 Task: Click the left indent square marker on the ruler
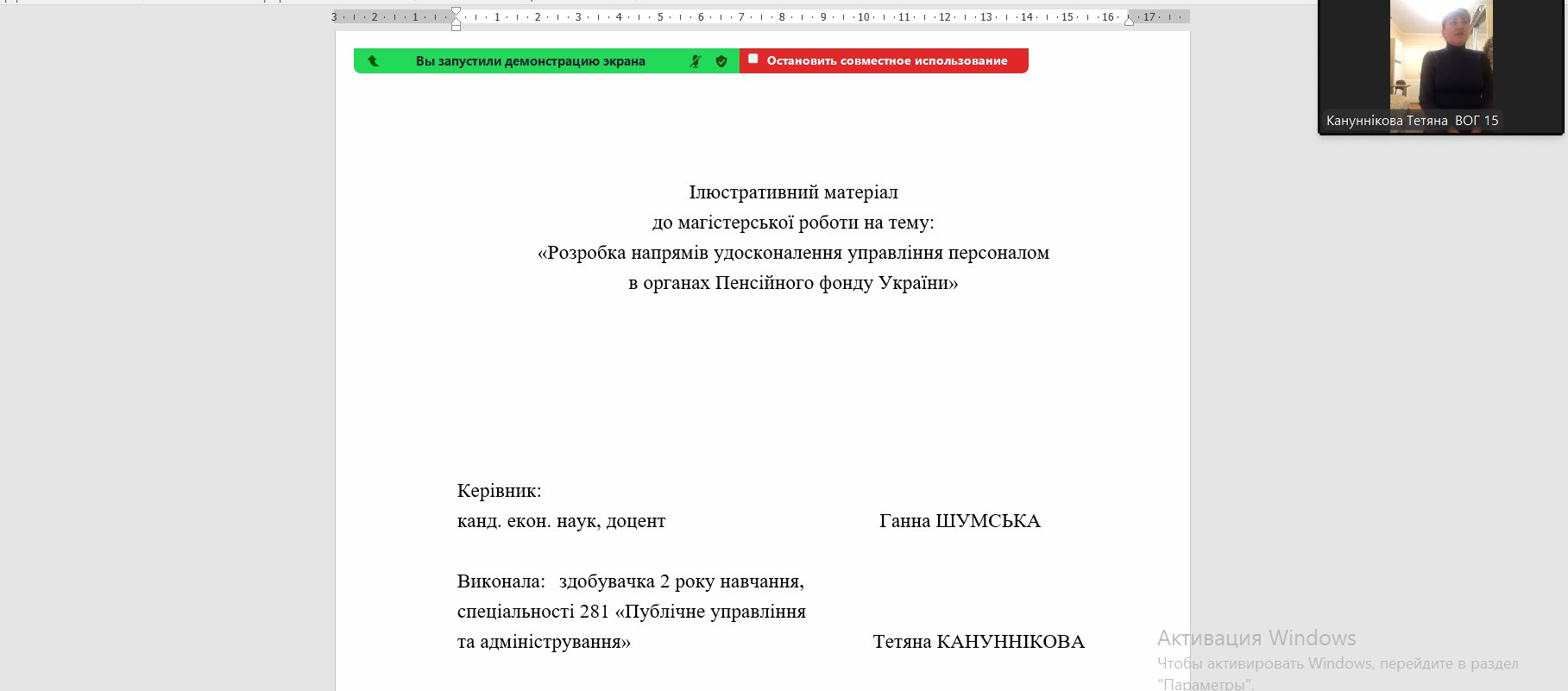coord(456,27)
